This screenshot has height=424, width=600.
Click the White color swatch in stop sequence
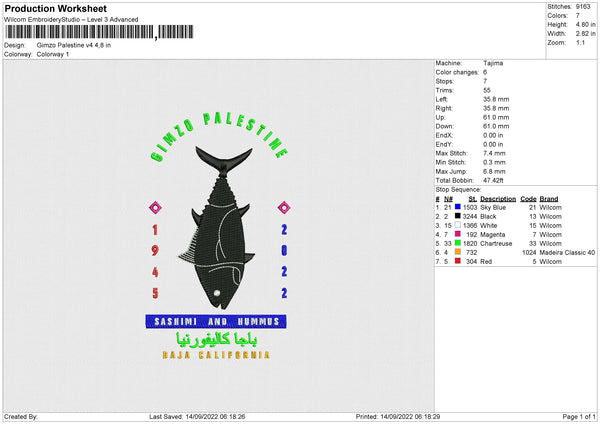point(458,225)
